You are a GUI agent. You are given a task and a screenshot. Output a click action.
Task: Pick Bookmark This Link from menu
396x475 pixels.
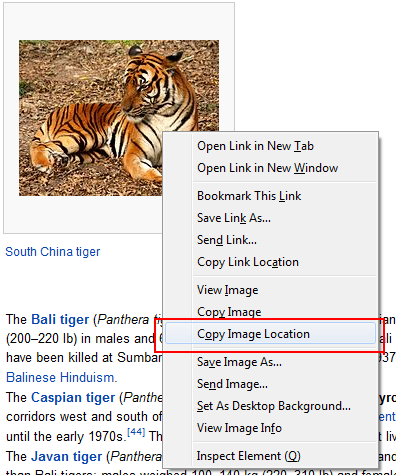(x=270, y=196)
